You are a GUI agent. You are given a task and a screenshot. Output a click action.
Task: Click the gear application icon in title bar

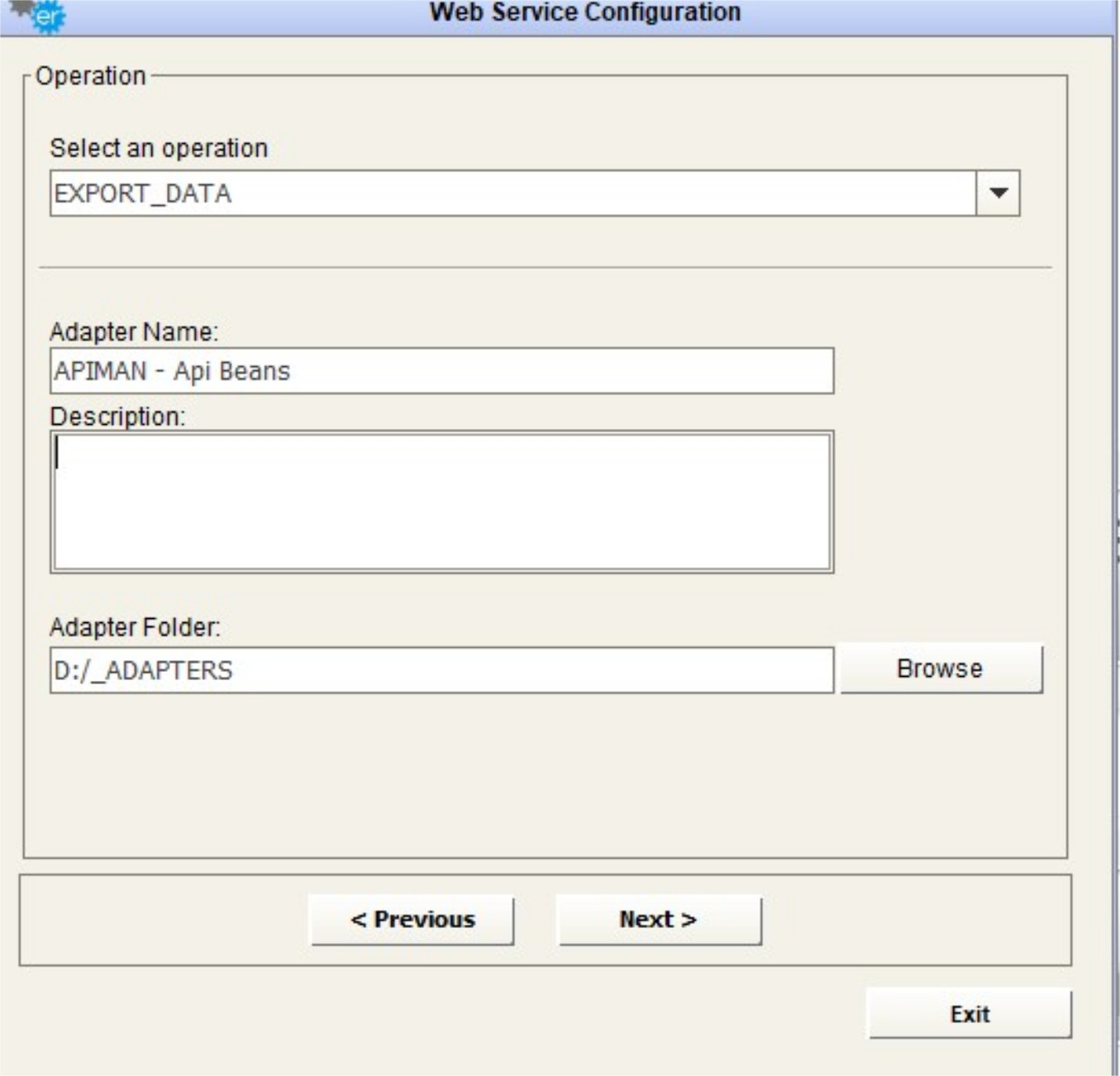(39, 16)
